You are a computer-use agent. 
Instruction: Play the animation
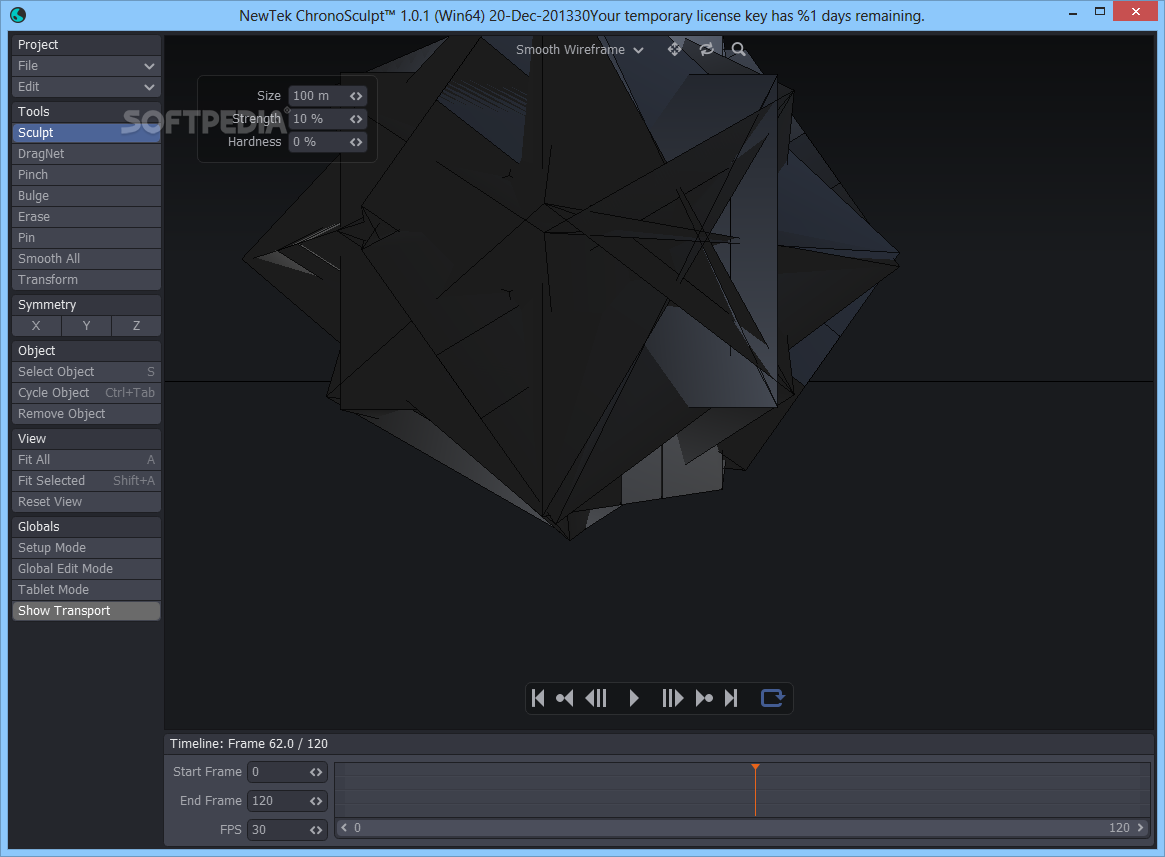click(x=634, y=698)
